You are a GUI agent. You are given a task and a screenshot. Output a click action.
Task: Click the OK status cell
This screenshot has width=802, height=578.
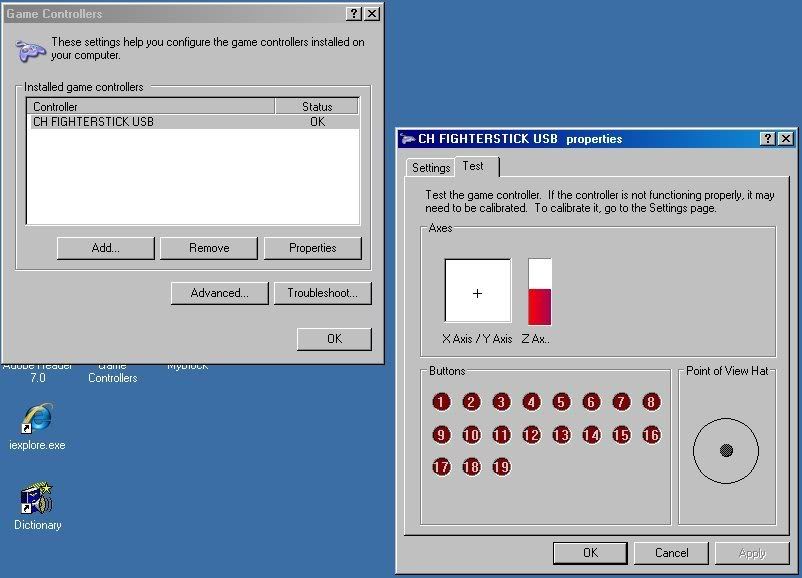(x=317, y=122)
